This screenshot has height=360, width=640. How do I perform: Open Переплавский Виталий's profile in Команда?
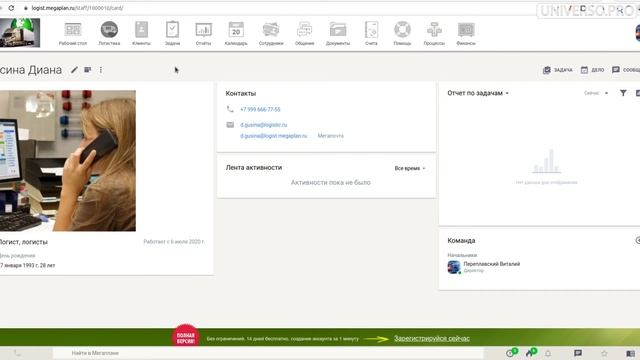click(491, 264)
